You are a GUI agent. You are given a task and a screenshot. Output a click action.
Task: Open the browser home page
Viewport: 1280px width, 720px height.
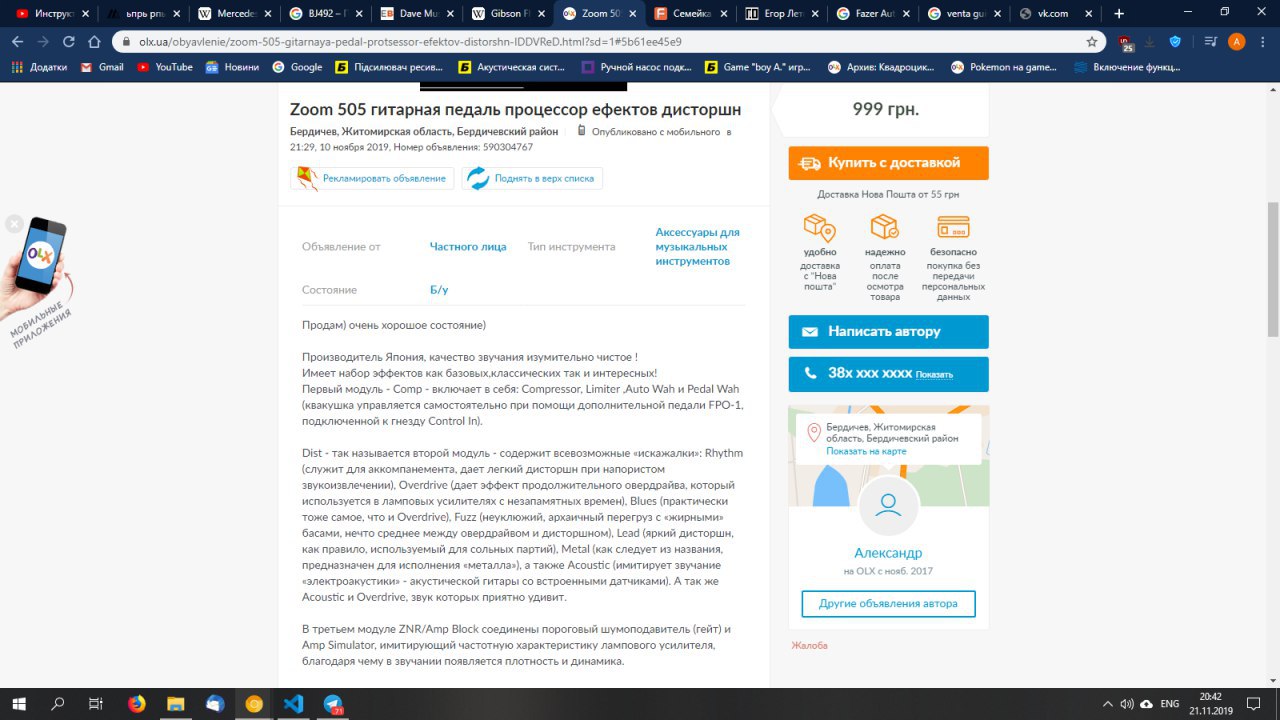click(x=94, y=42)
